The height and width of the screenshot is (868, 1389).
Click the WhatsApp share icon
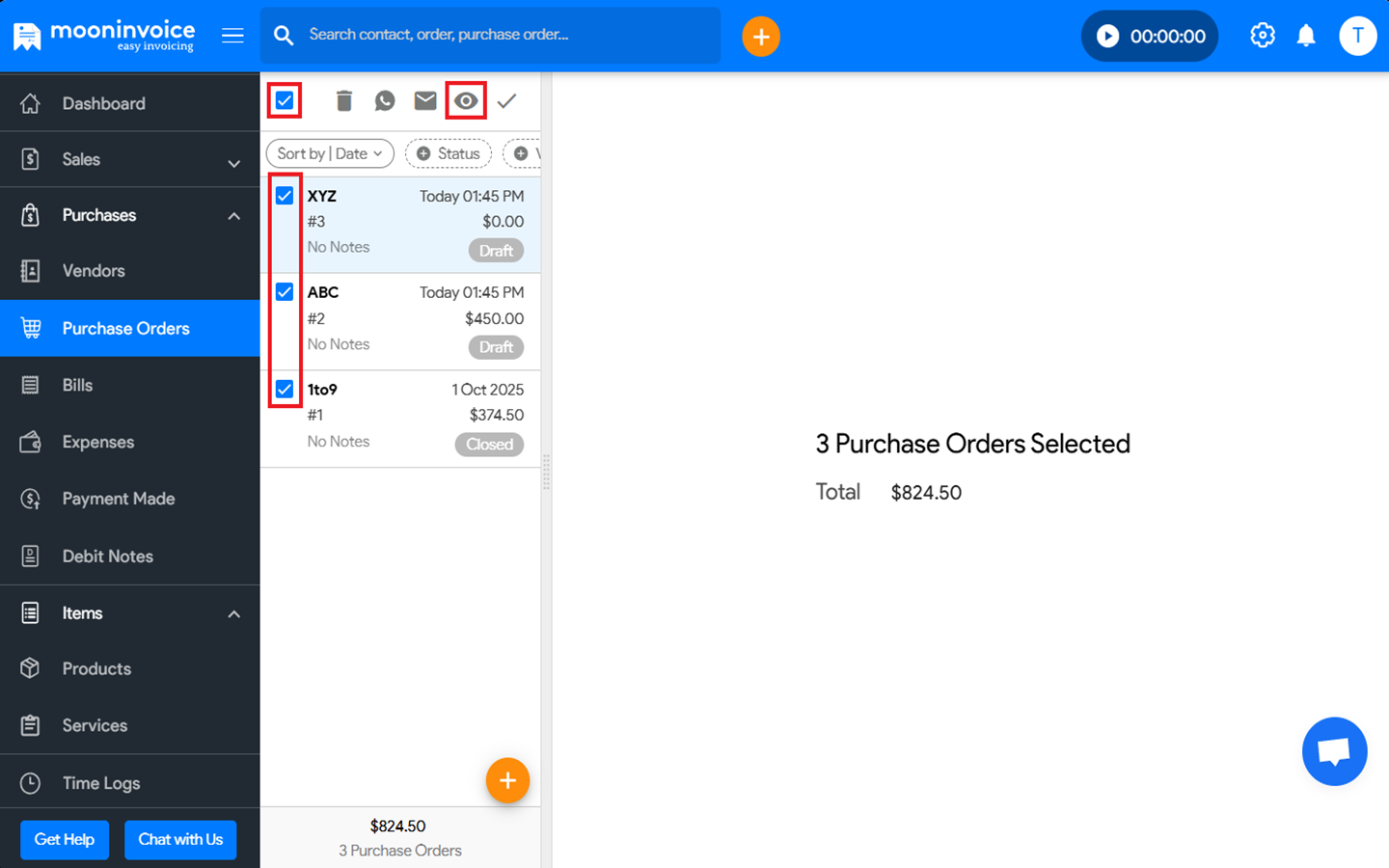click(x=385, y=101)
